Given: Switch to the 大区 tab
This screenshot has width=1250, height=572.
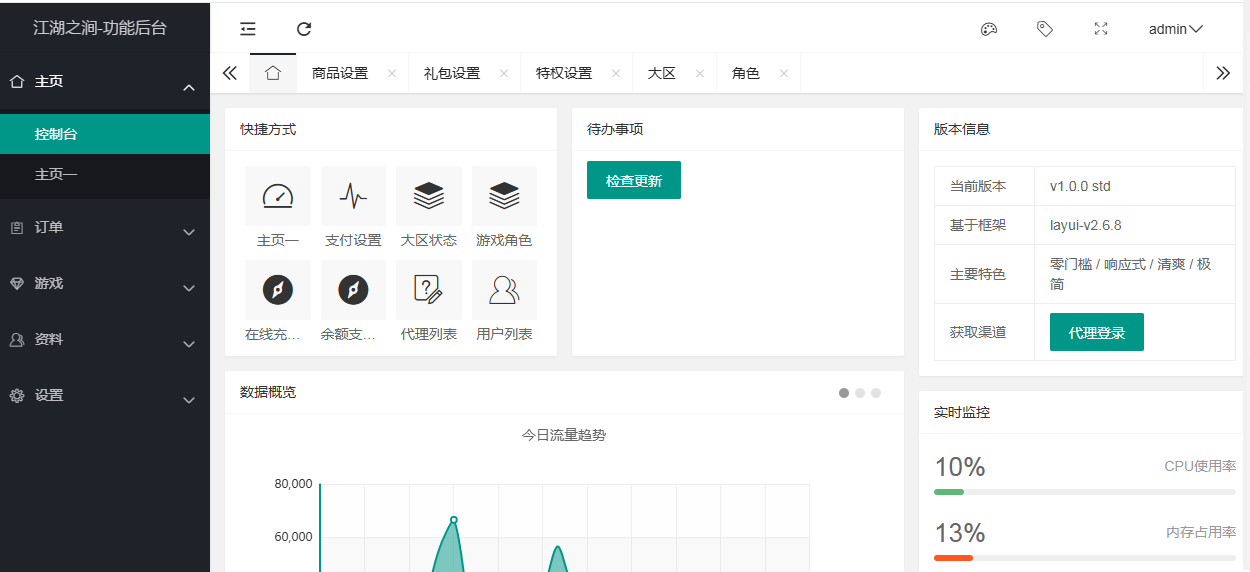Looking at the screenshot, I should [x=662, y=73].
